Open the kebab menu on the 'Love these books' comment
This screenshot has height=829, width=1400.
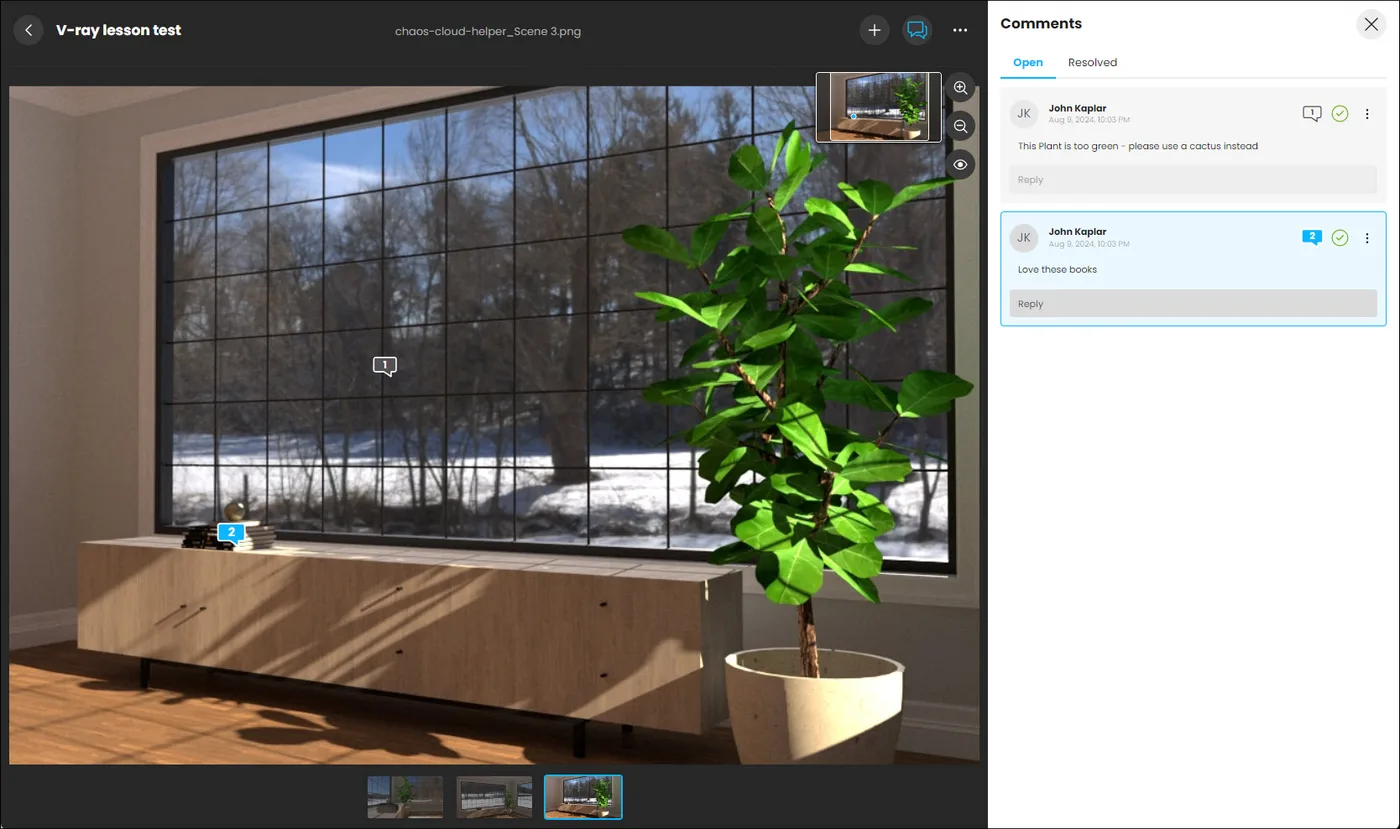[x=1367, y=238]
